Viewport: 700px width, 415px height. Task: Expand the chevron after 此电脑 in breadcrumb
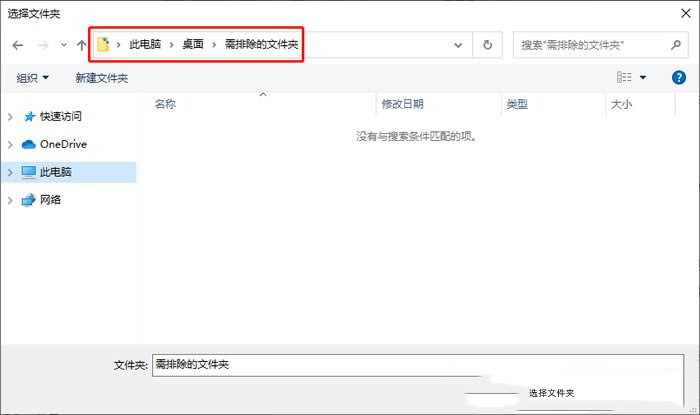point(171,45)
